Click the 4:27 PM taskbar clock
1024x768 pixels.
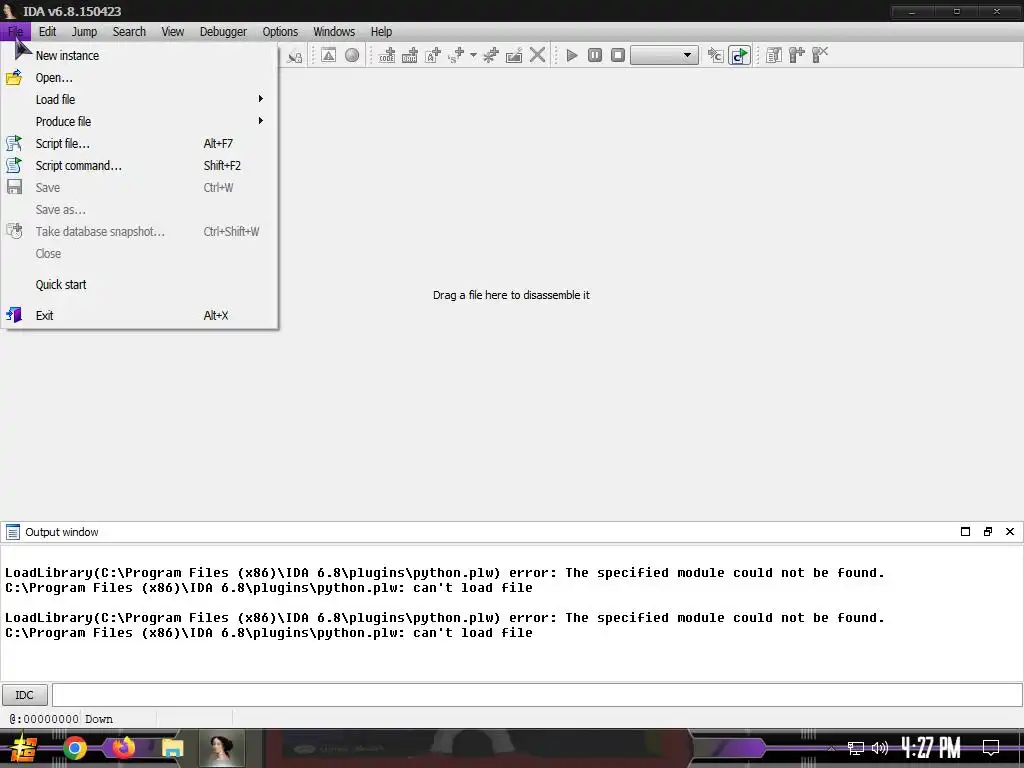pyautogui.click(x=931, y=748)
